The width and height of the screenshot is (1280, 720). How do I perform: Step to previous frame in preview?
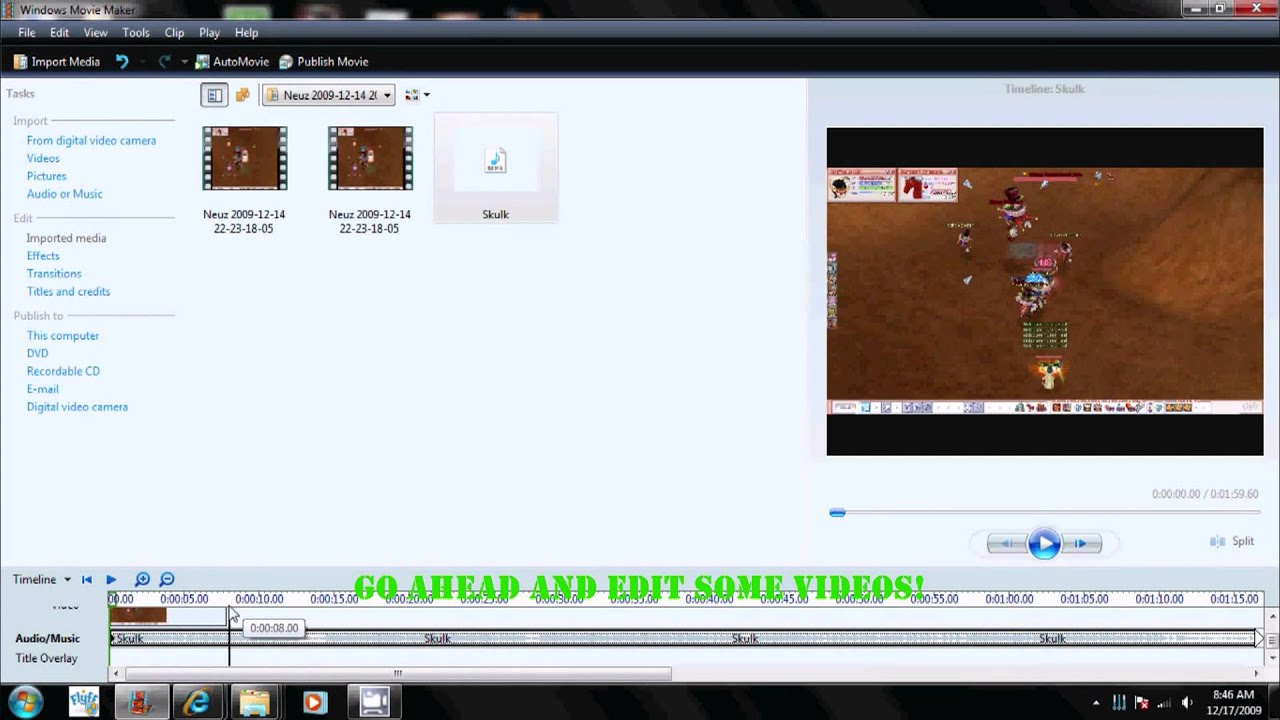1007,544
